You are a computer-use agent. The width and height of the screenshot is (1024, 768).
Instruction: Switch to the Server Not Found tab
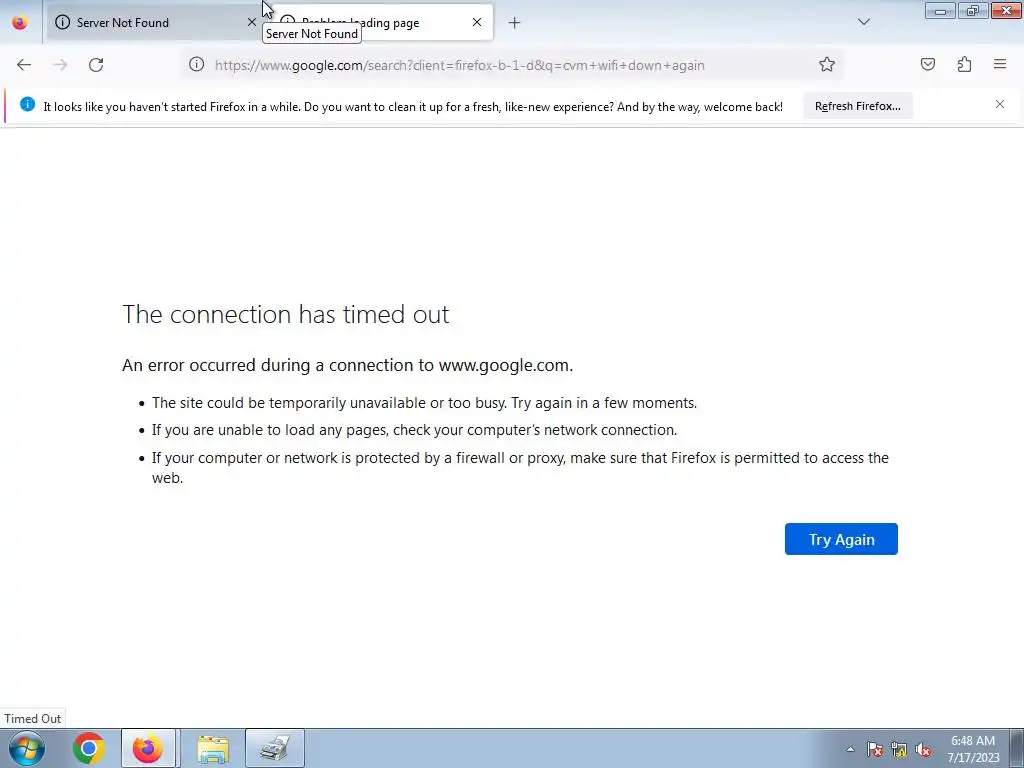coord(154,22)
